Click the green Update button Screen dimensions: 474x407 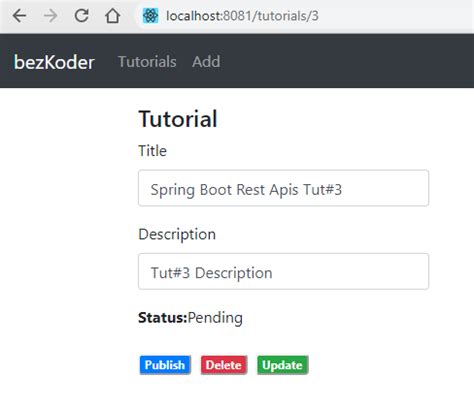click(x=283, y=365)
